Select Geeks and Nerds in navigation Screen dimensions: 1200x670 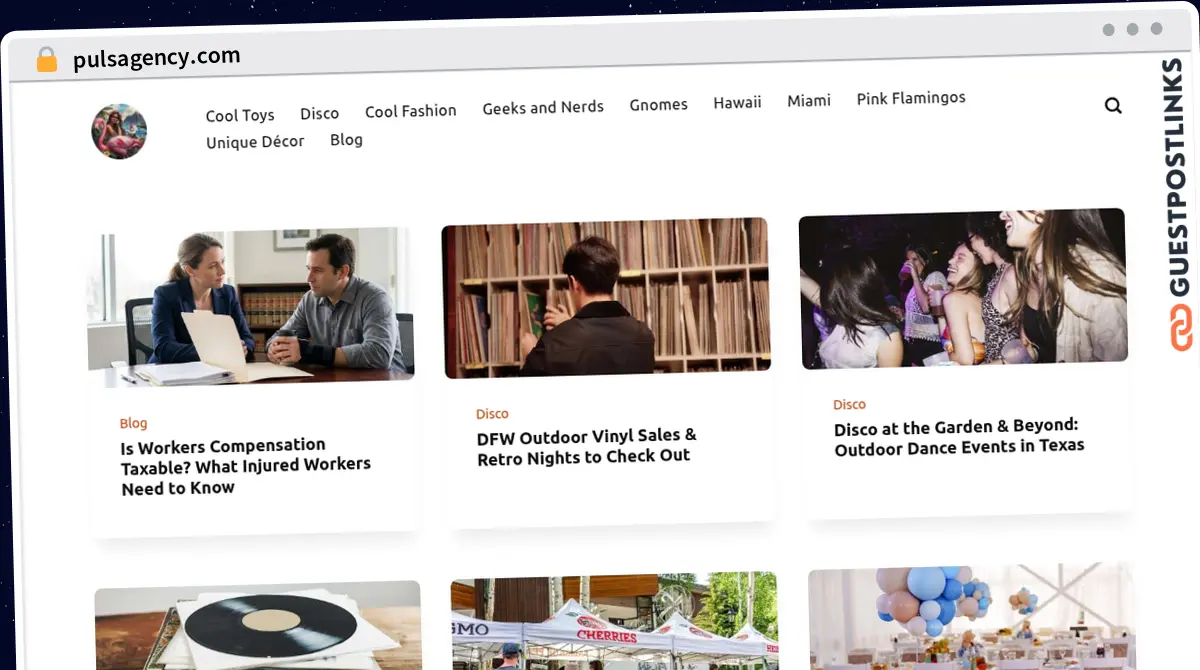(x=543, y=107)
